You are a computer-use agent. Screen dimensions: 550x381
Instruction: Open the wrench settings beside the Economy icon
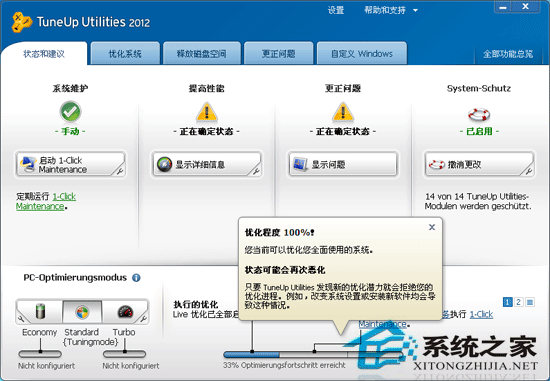pyautogui.click(x=21, y=319)
